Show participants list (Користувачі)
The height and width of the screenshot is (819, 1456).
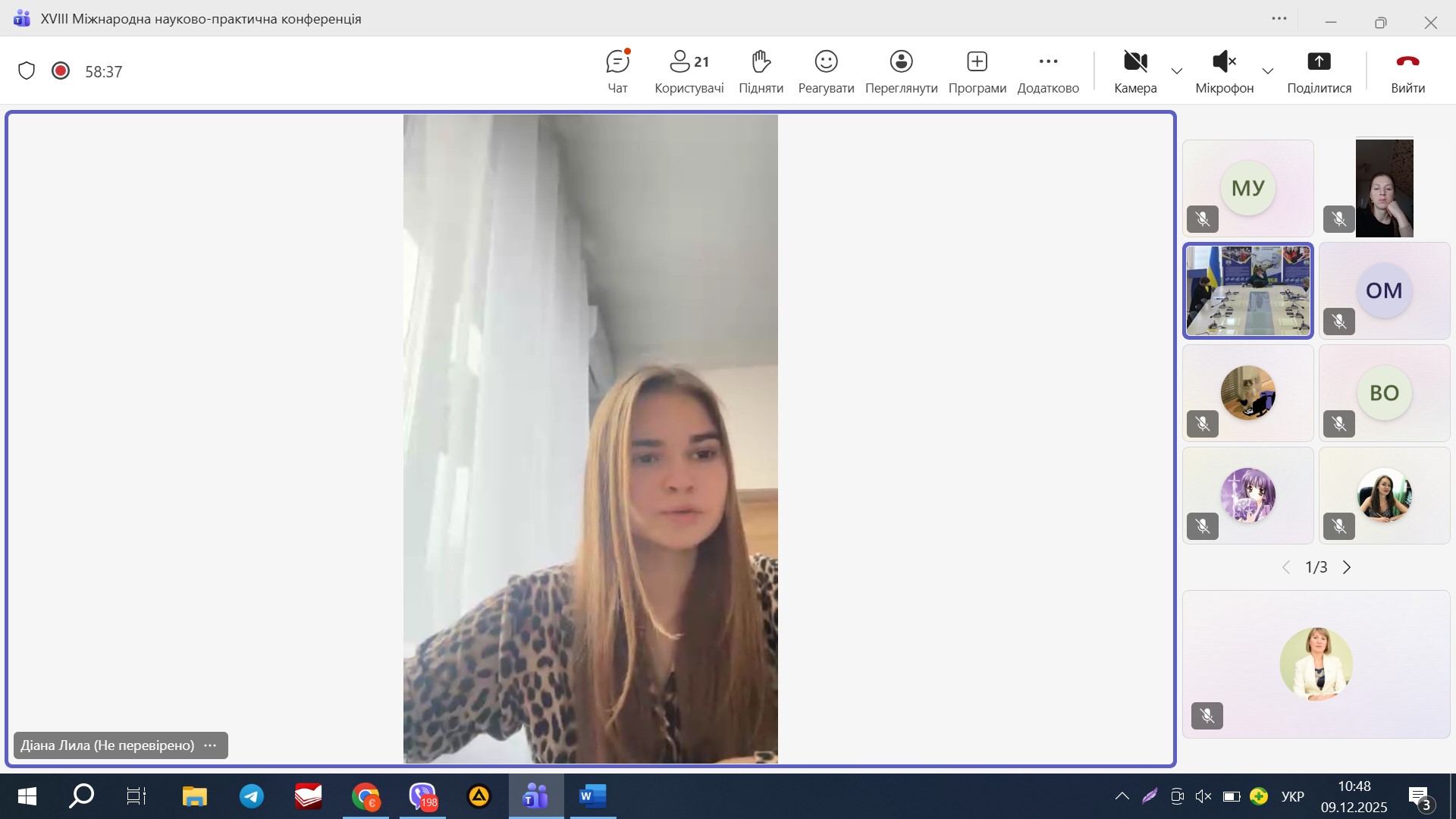click(689, 71)
